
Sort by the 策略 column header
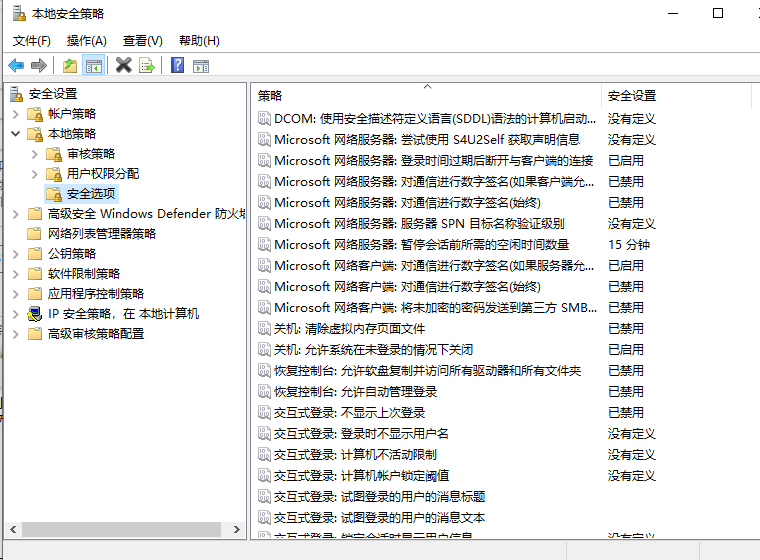(427, 96)
